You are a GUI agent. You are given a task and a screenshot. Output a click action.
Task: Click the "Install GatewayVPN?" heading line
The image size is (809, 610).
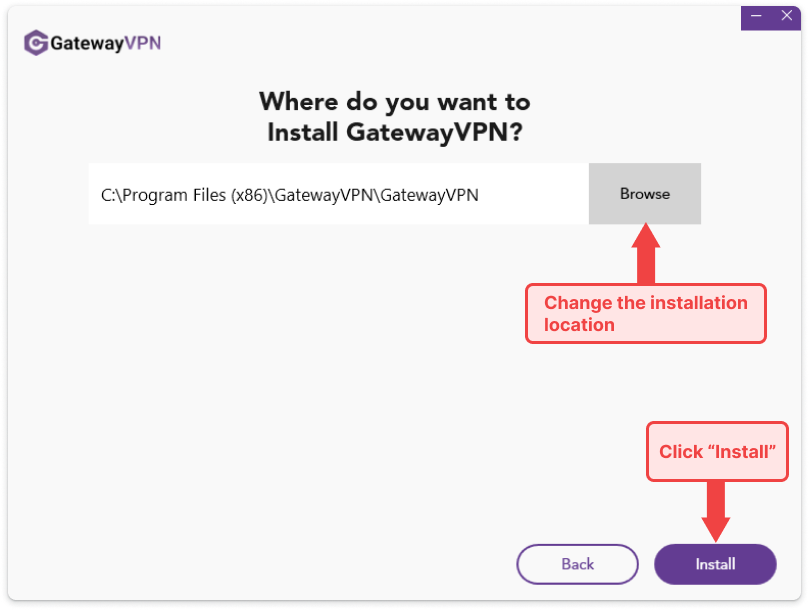(x=394, y=132)
